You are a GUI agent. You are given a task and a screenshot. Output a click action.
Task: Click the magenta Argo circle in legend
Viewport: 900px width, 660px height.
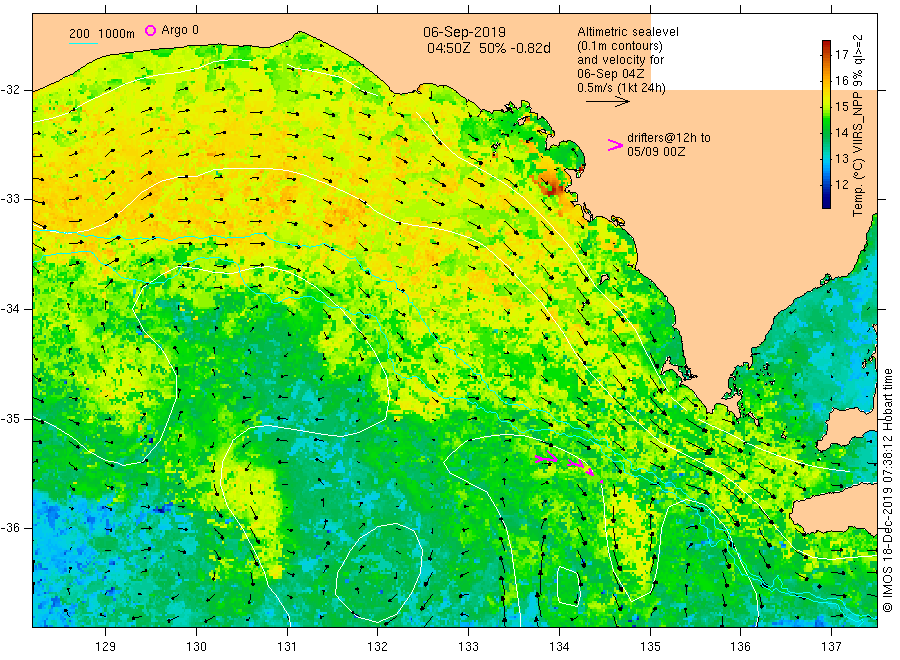pos(150,30)
